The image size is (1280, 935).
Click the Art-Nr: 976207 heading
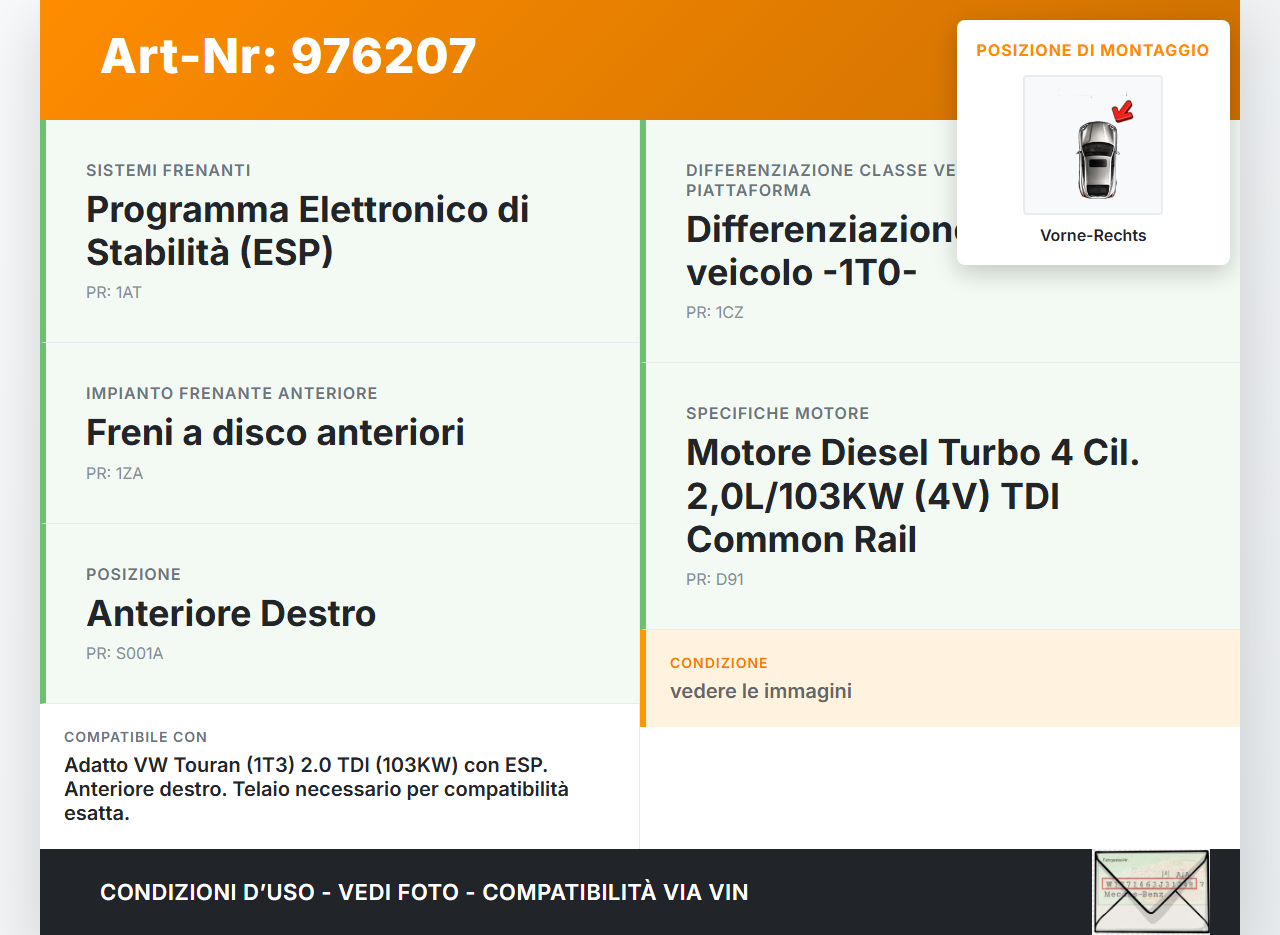coord(288,56)
